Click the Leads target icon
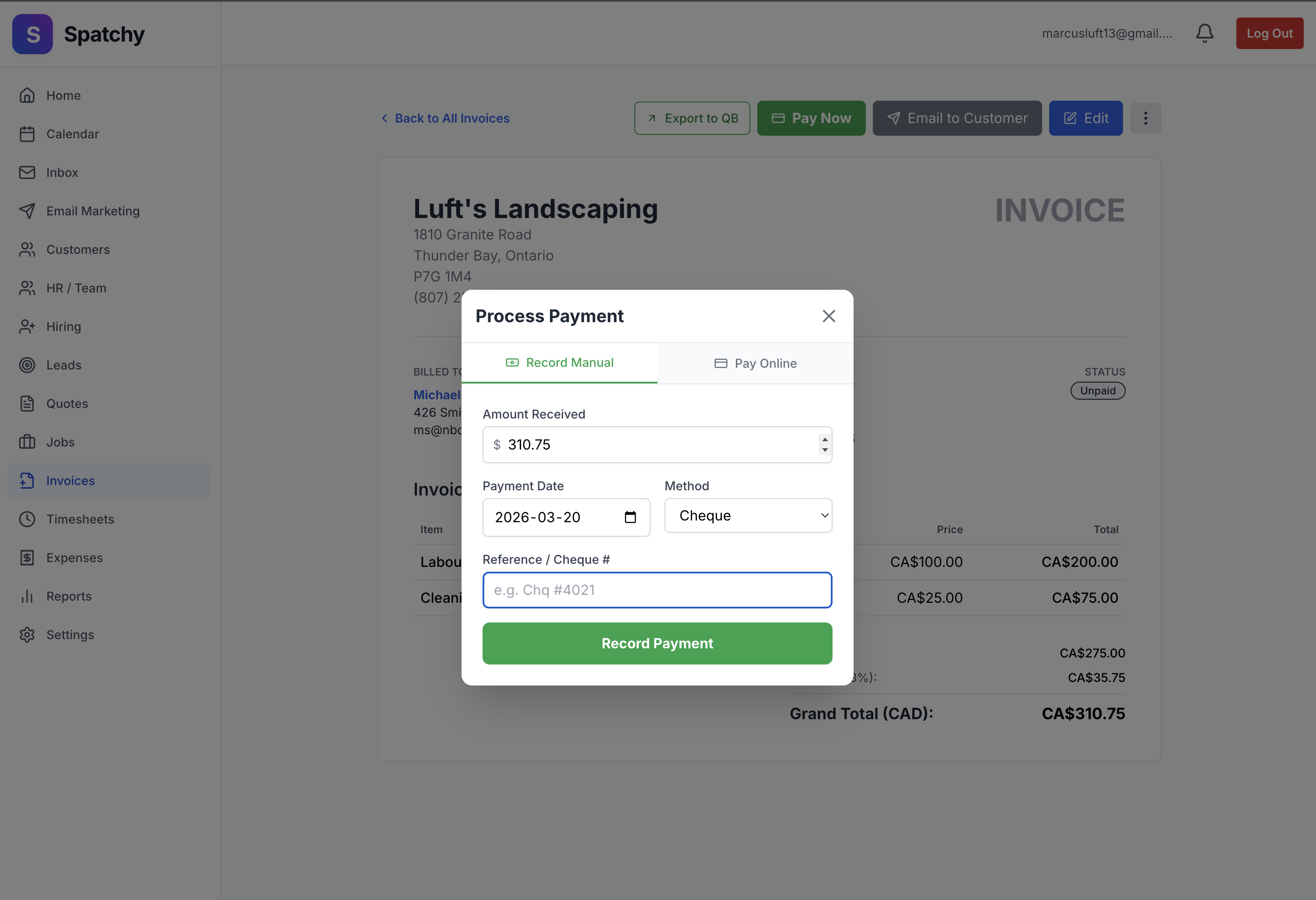The width and height of the screenshot is (1316, 900). [x=27, y=365]
